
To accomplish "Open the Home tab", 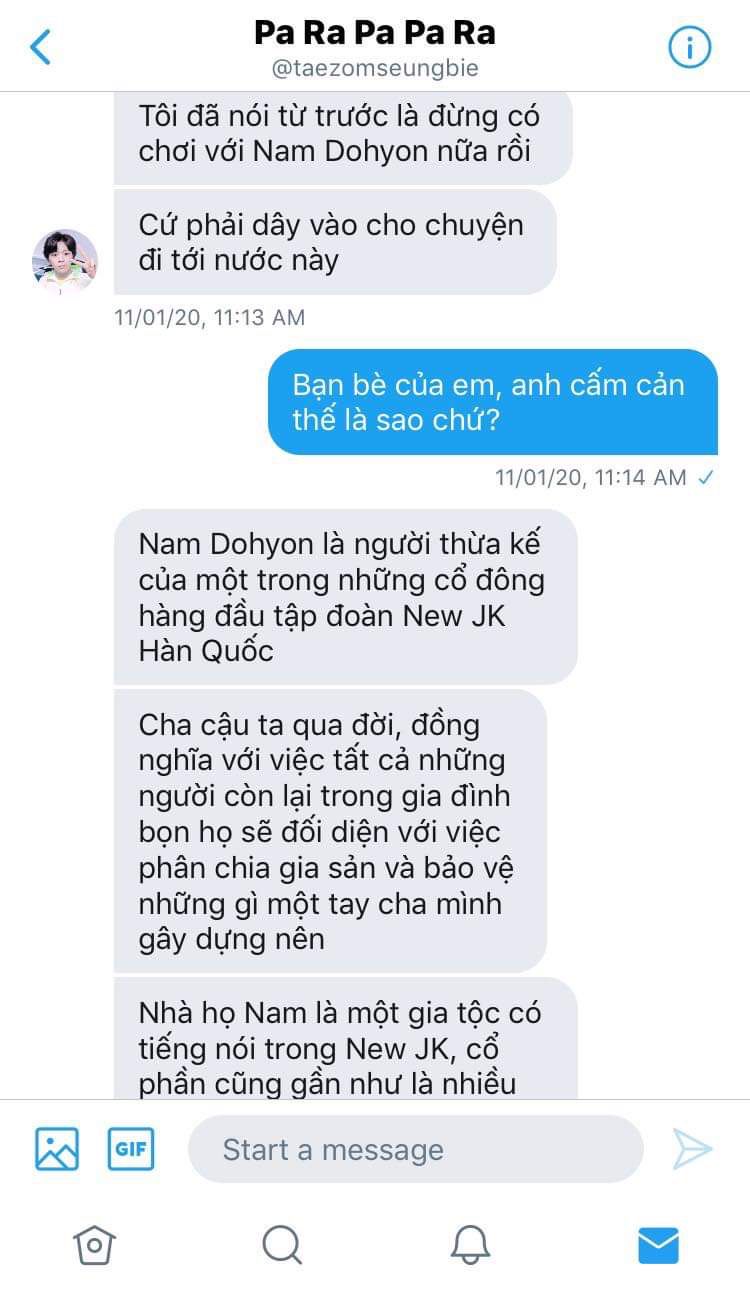I will pos(94,1245).
